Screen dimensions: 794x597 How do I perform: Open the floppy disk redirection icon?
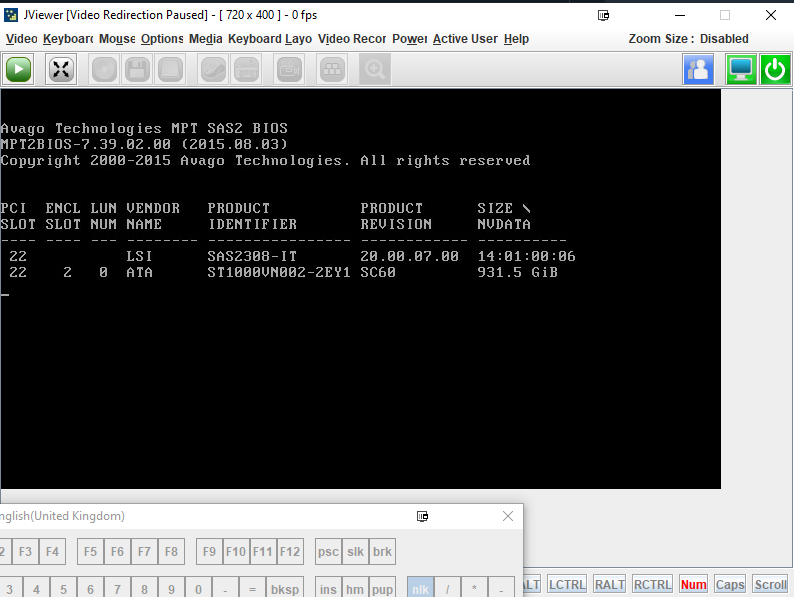click(x=137, y=69)
